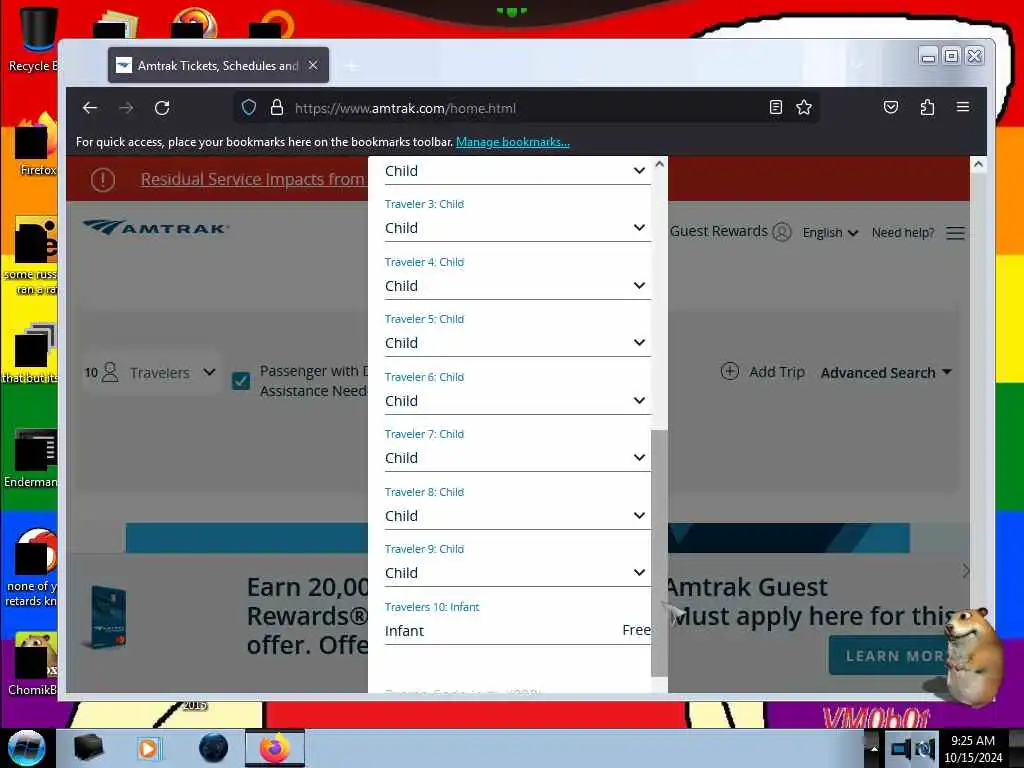The width and height of the screenshot is (1024, 768).
Task: Reload the Amtrak page
Action: [x=162, y=108]
